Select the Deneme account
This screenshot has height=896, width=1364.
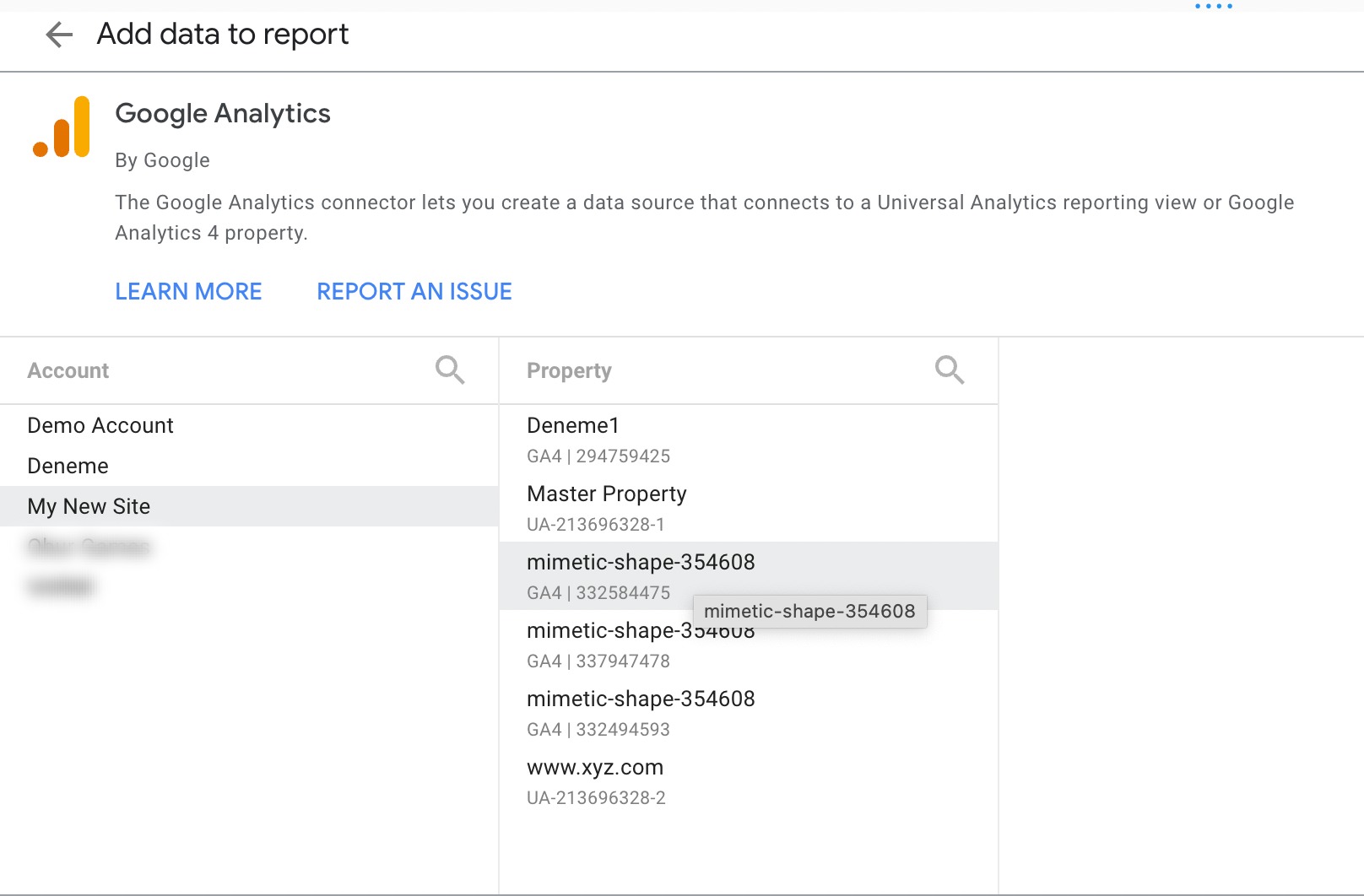(x=249, y=466)
